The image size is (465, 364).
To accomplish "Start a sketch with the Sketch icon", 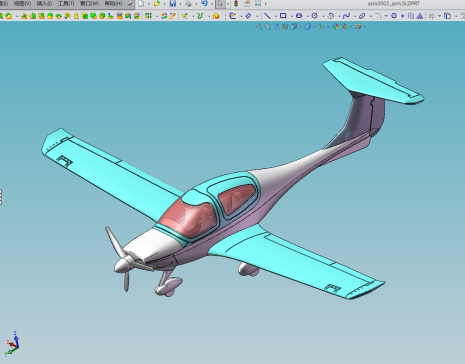I will (x=233, y=16).
